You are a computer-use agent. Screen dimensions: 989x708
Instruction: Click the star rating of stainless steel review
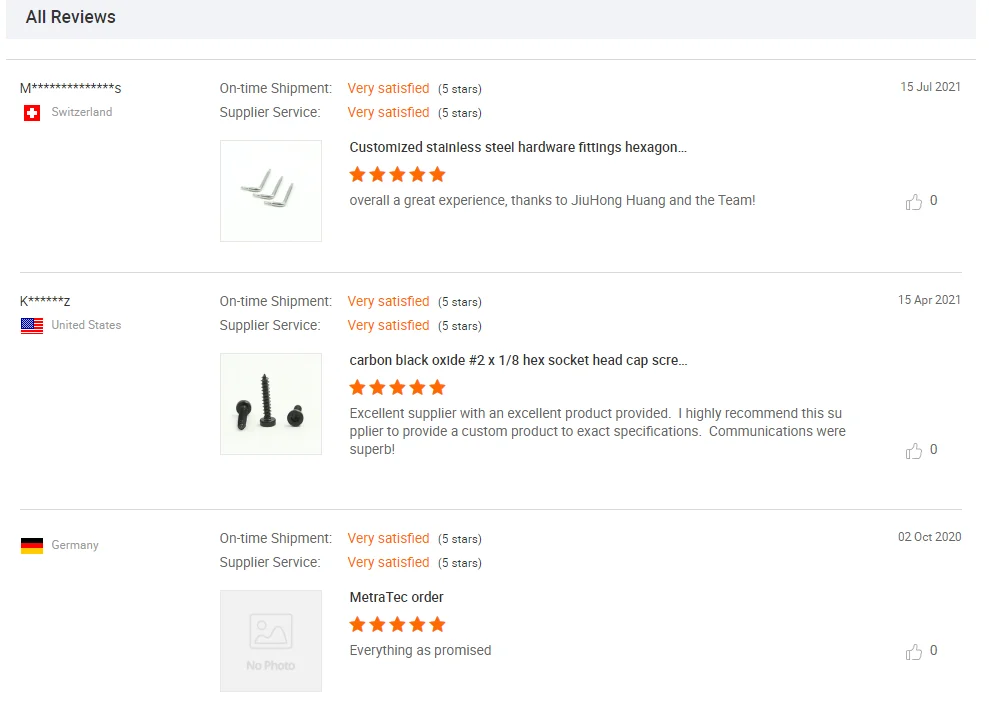[397, 175]
